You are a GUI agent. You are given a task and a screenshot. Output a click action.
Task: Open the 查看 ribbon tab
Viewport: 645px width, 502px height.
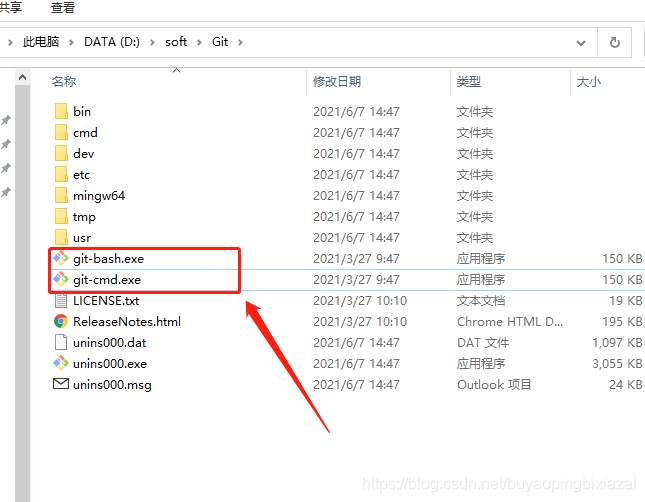63,7
